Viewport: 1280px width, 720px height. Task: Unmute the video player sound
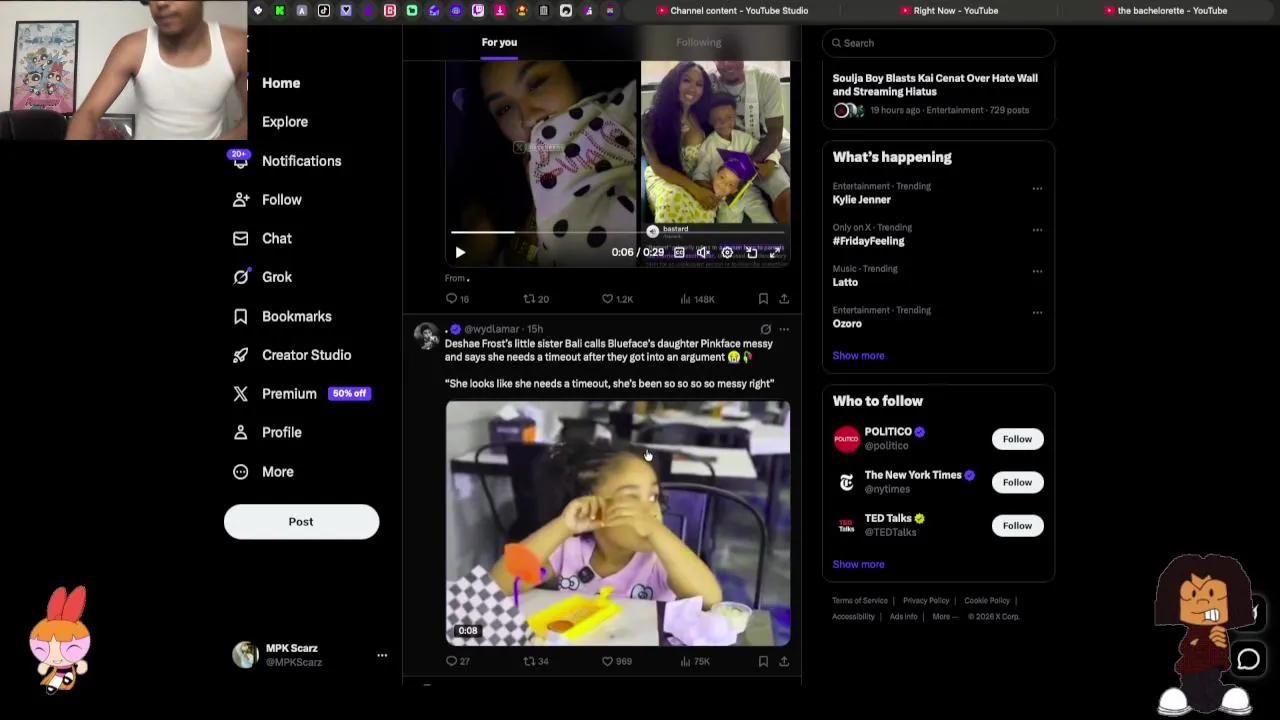[x=703, y=253]
